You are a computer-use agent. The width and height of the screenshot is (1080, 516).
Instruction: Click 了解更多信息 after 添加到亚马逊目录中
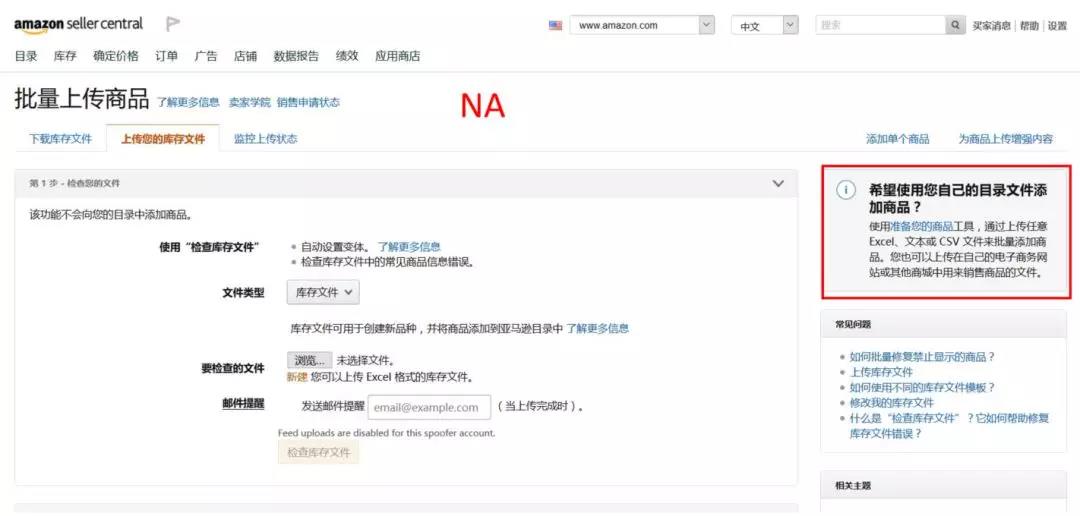(x=597, y=329)
